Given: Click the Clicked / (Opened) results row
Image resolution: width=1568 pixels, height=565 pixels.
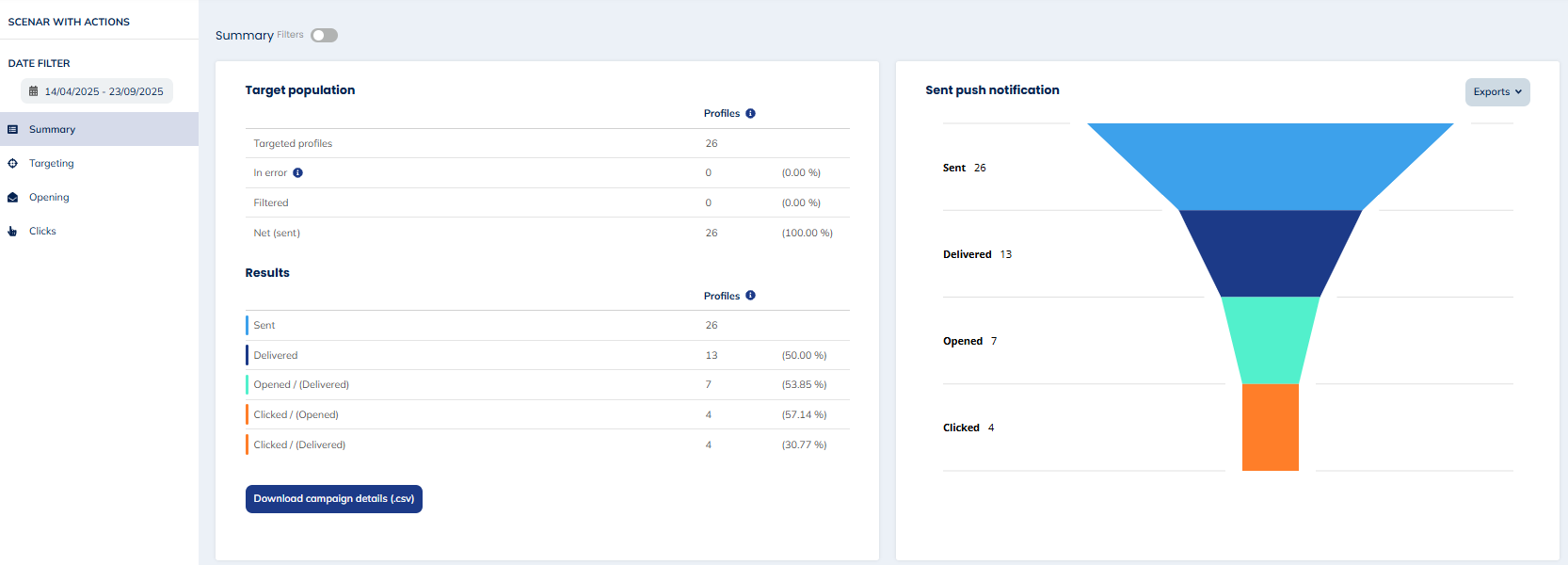Looking at the screenshot, I should (x=546, y=415).
